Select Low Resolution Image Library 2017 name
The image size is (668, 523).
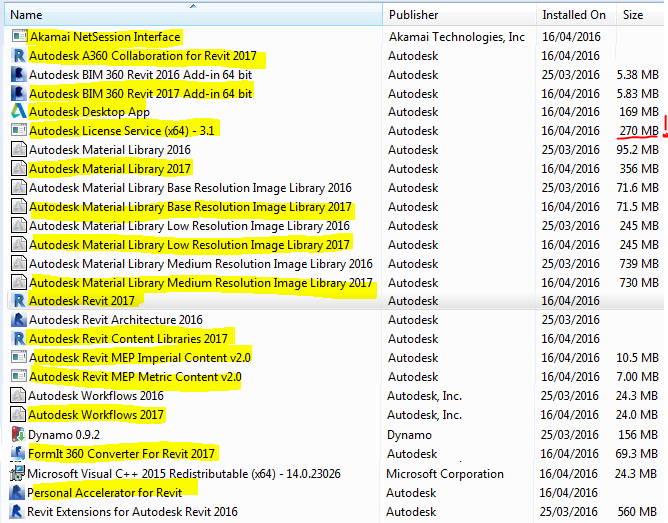[x=189, y=244]
